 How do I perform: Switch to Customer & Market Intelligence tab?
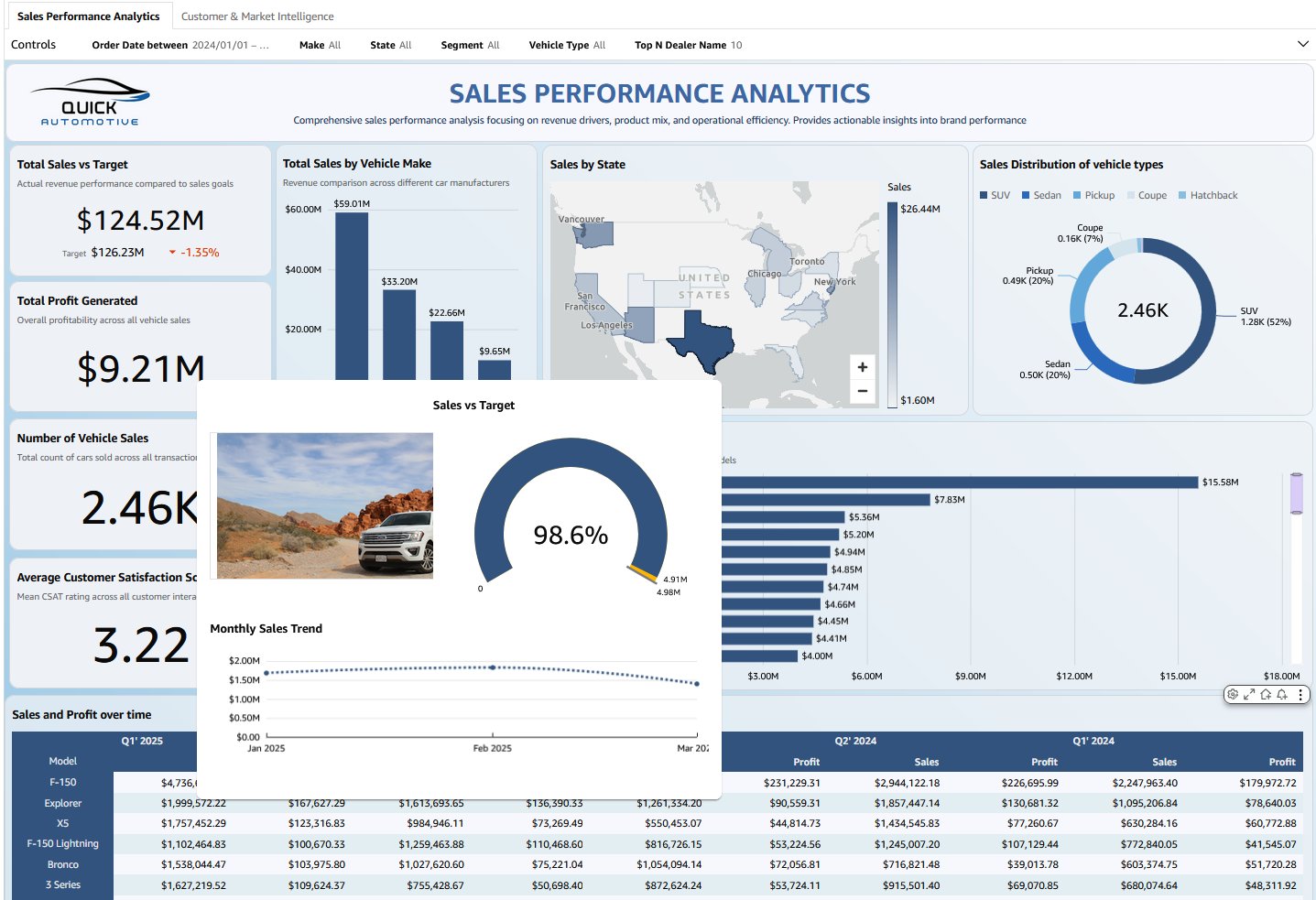(257, 16)
